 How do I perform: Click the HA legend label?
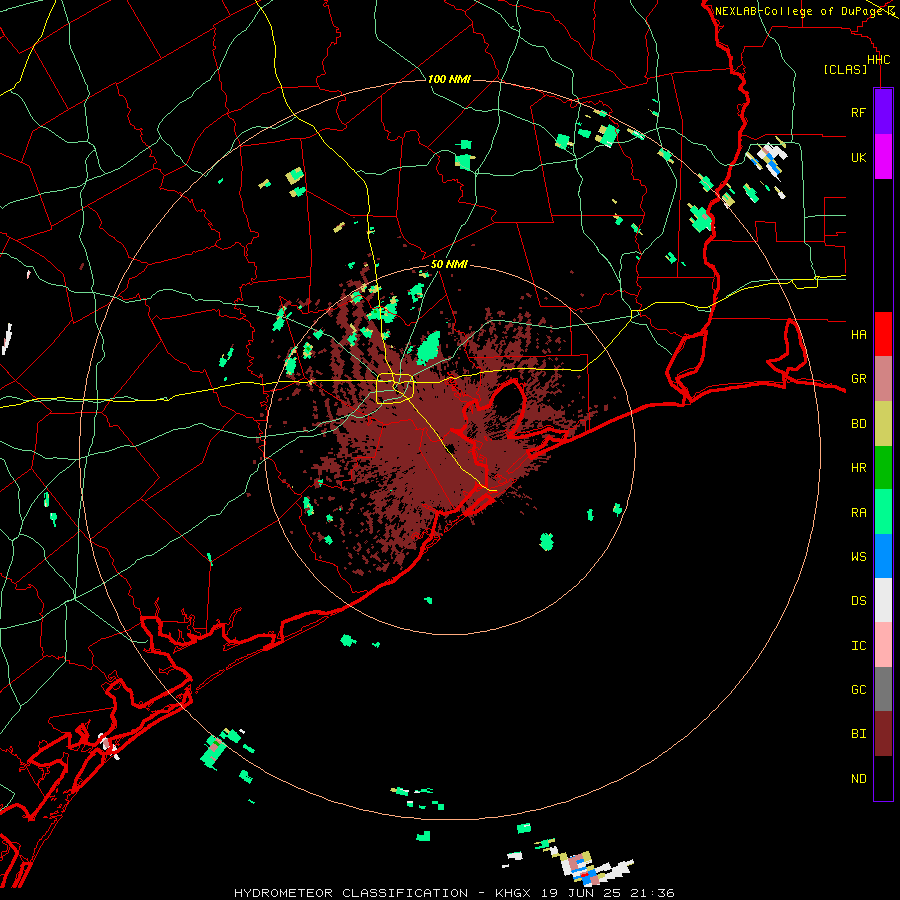pyautogui.click(x=858, y=334)
